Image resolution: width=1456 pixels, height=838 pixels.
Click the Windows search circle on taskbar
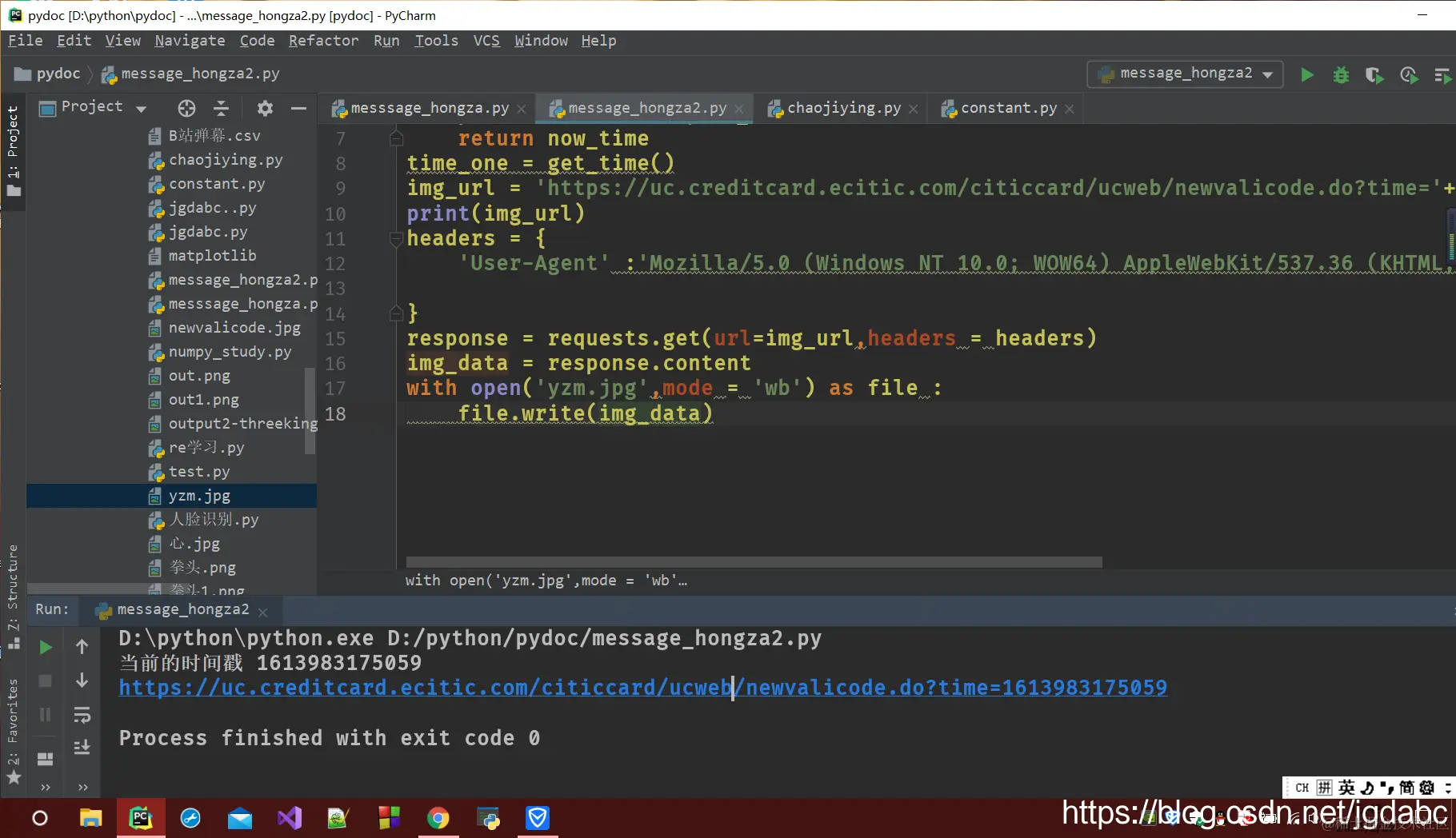click(x=40, y=818)
